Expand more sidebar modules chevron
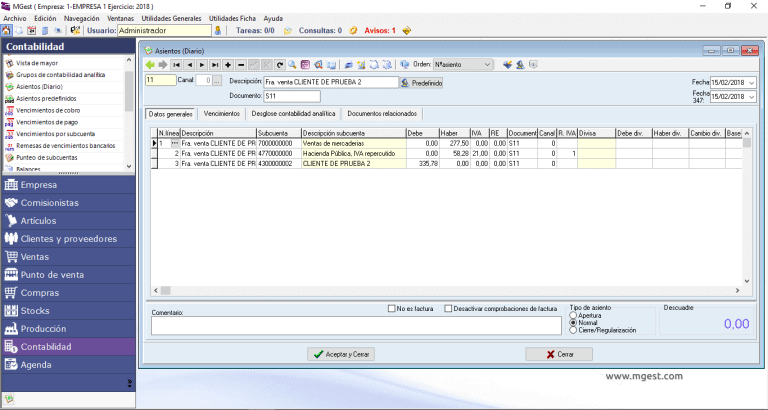 pyautogui.click(x=129, y=384)
